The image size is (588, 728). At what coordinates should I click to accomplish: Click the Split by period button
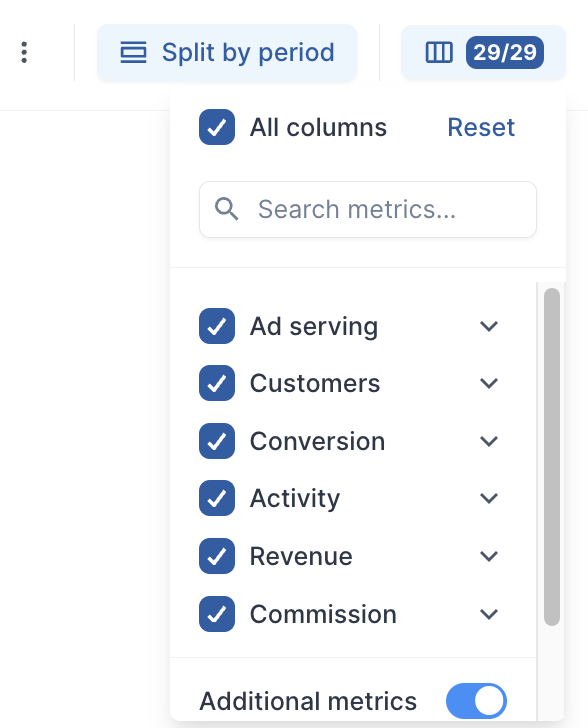[x=227, y=52]
